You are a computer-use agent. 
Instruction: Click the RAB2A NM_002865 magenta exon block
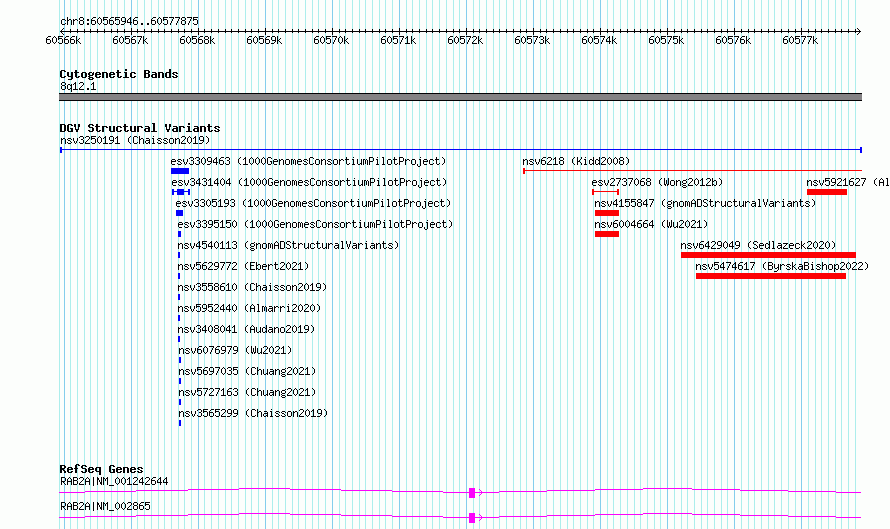[x=472, y=518]
